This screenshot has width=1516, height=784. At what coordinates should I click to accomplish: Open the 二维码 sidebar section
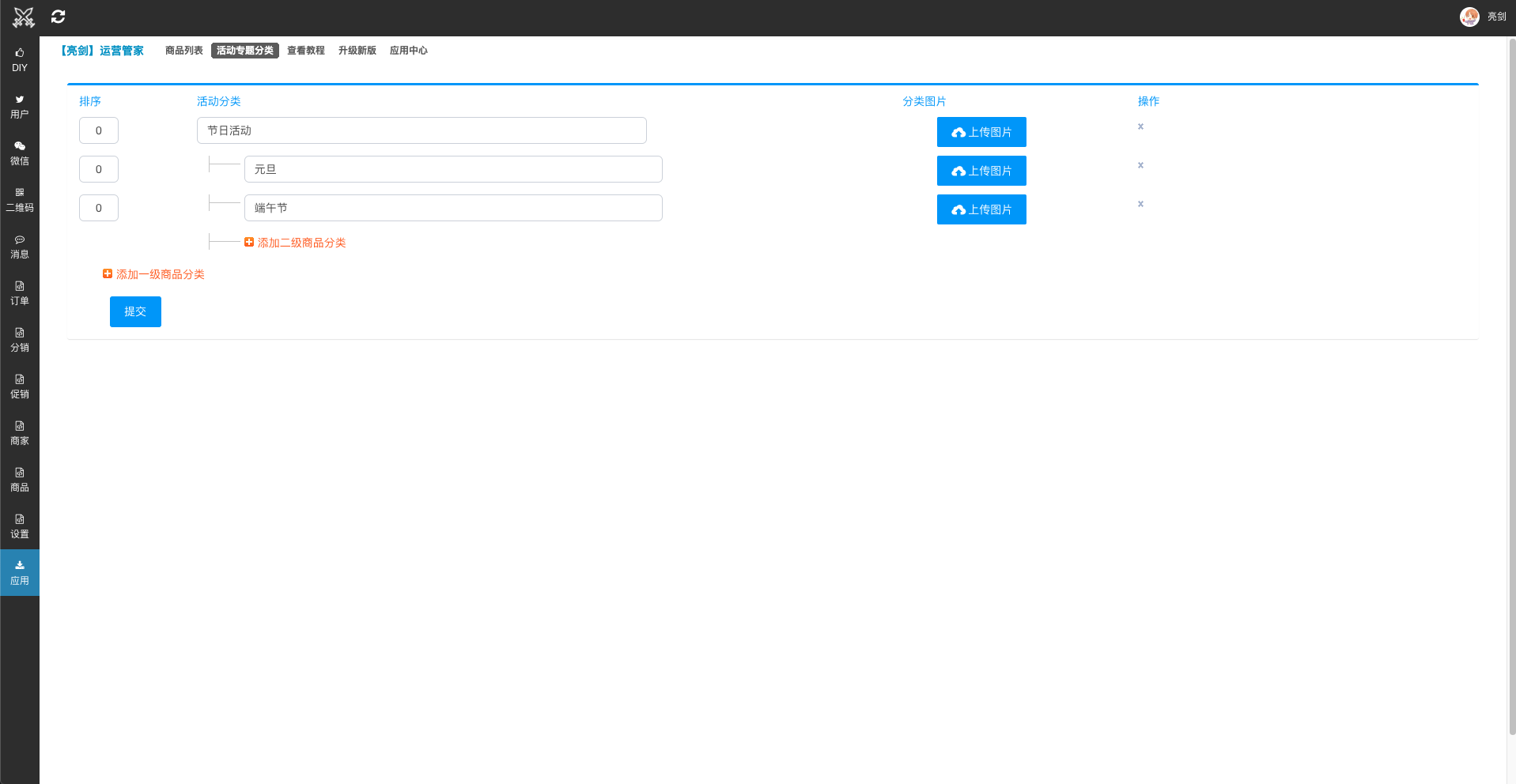(20, 200)
